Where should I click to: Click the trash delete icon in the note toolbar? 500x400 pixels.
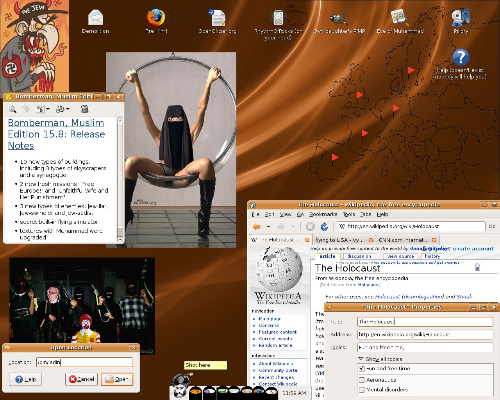click(84, 109)
